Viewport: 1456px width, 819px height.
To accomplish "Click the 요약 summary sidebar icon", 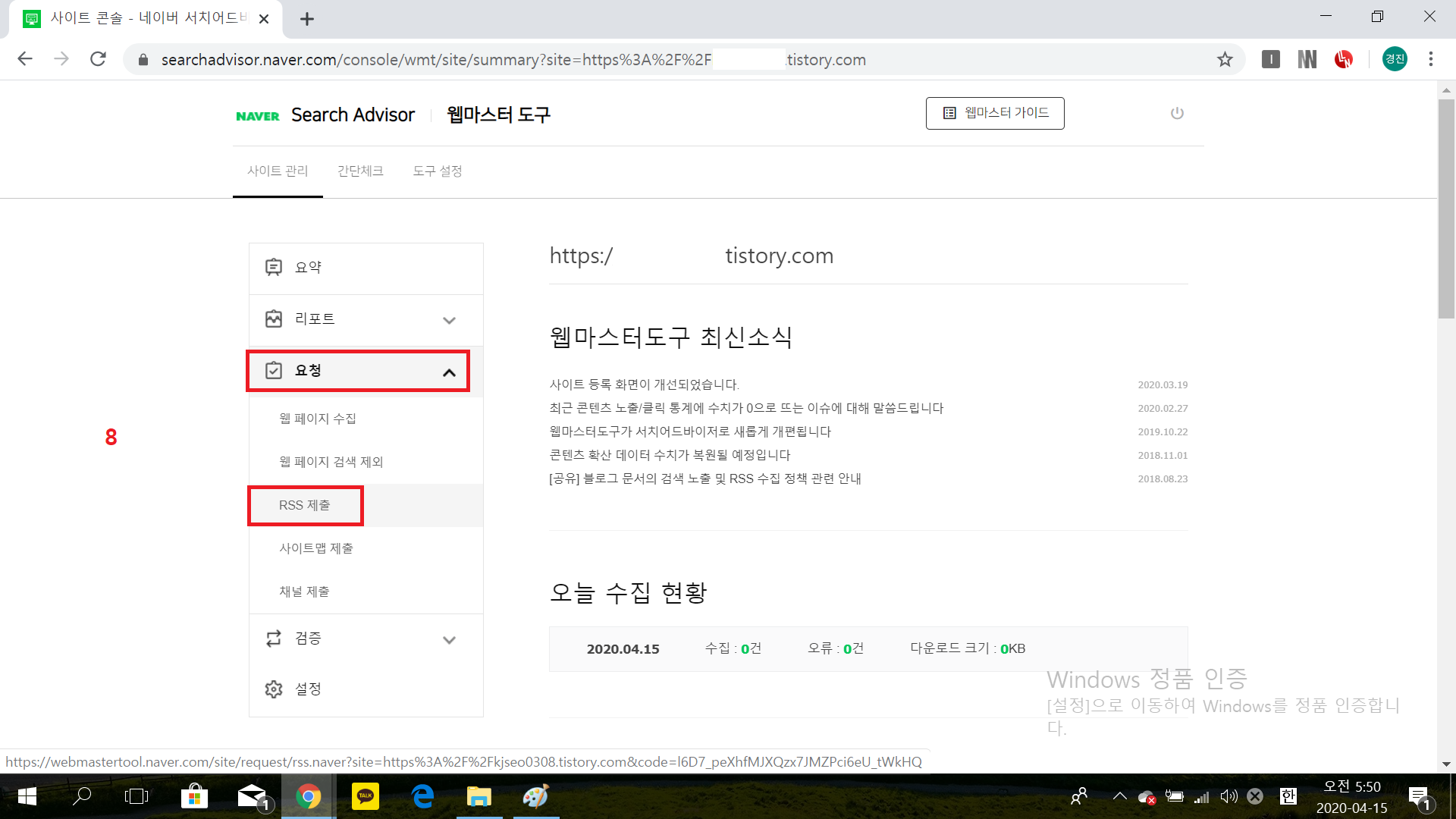I will (274, 267).
